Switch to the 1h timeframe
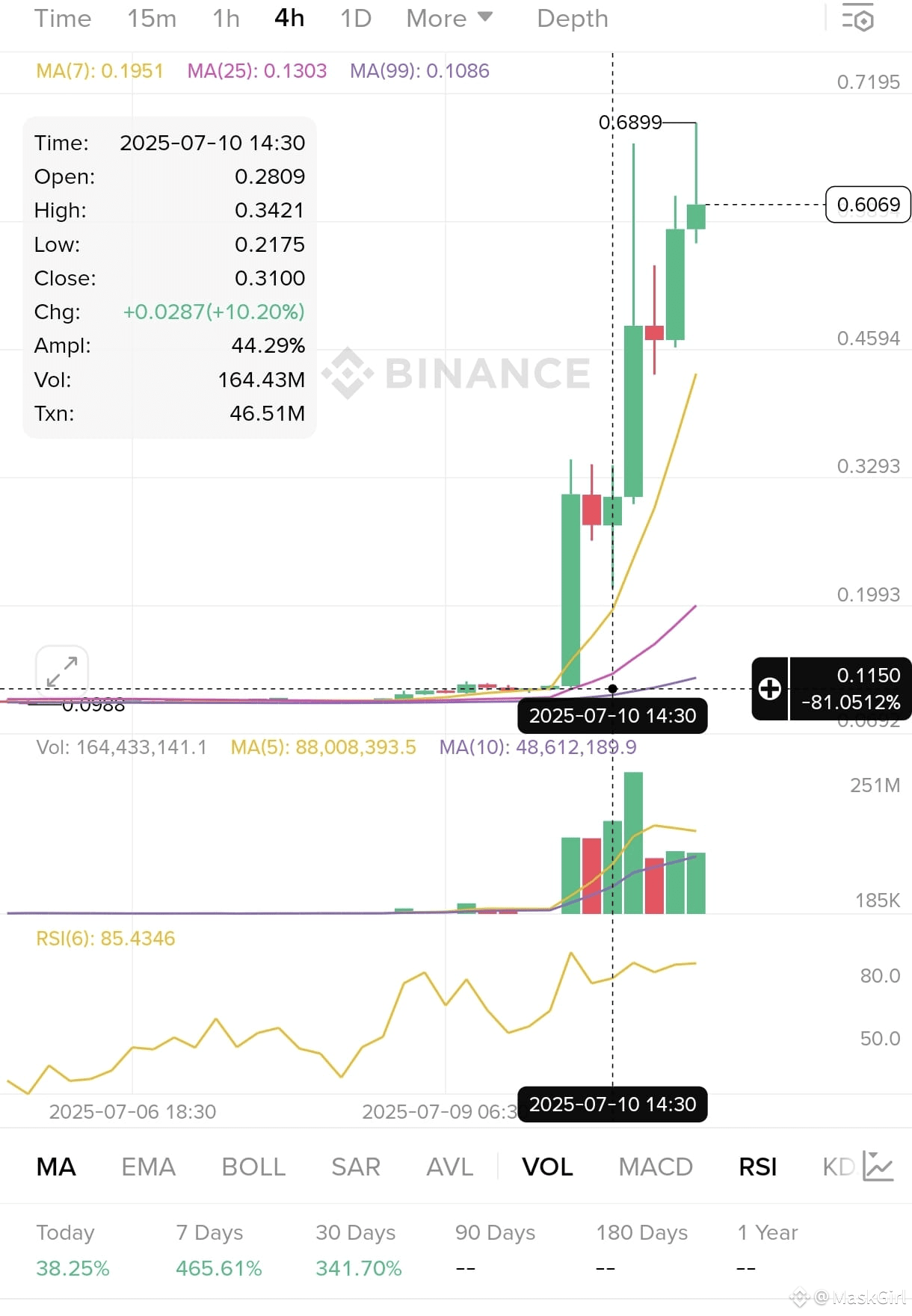This screenshot has height=1316, width=912. (x=226, y=18)
